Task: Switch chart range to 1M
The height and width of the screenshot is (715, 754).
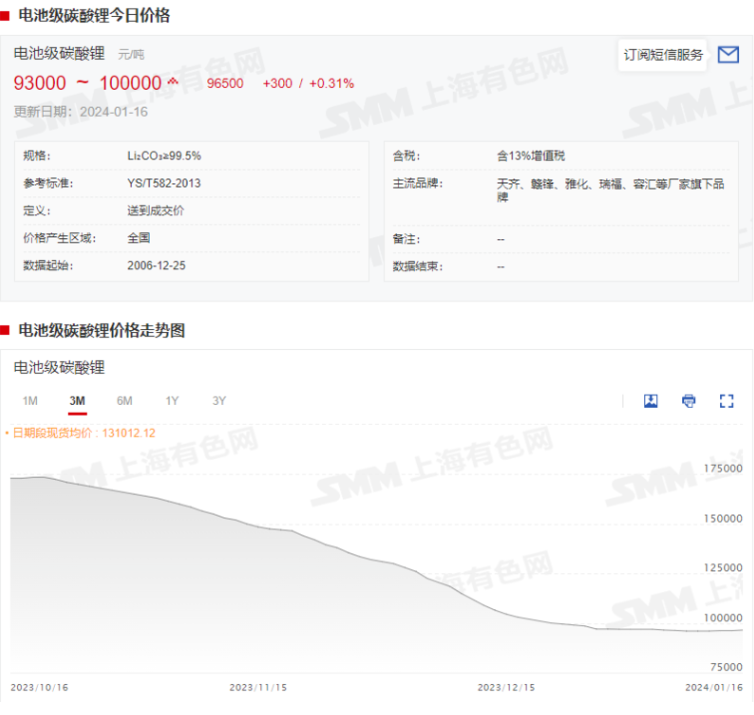Action: point(30,401)
